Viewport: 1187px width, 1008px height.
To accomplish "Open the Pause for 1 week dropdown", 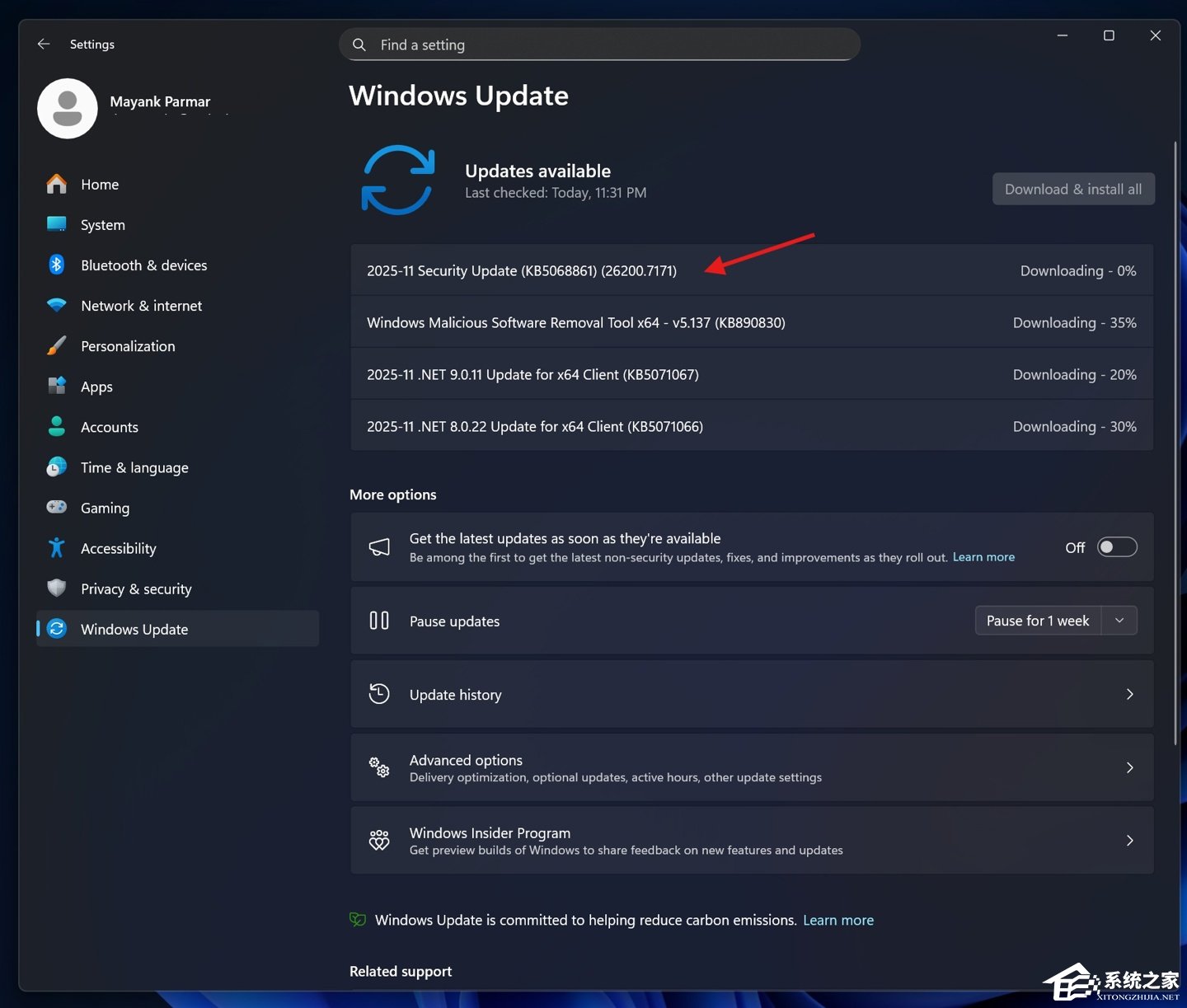I will click(x=1119, y=620).
